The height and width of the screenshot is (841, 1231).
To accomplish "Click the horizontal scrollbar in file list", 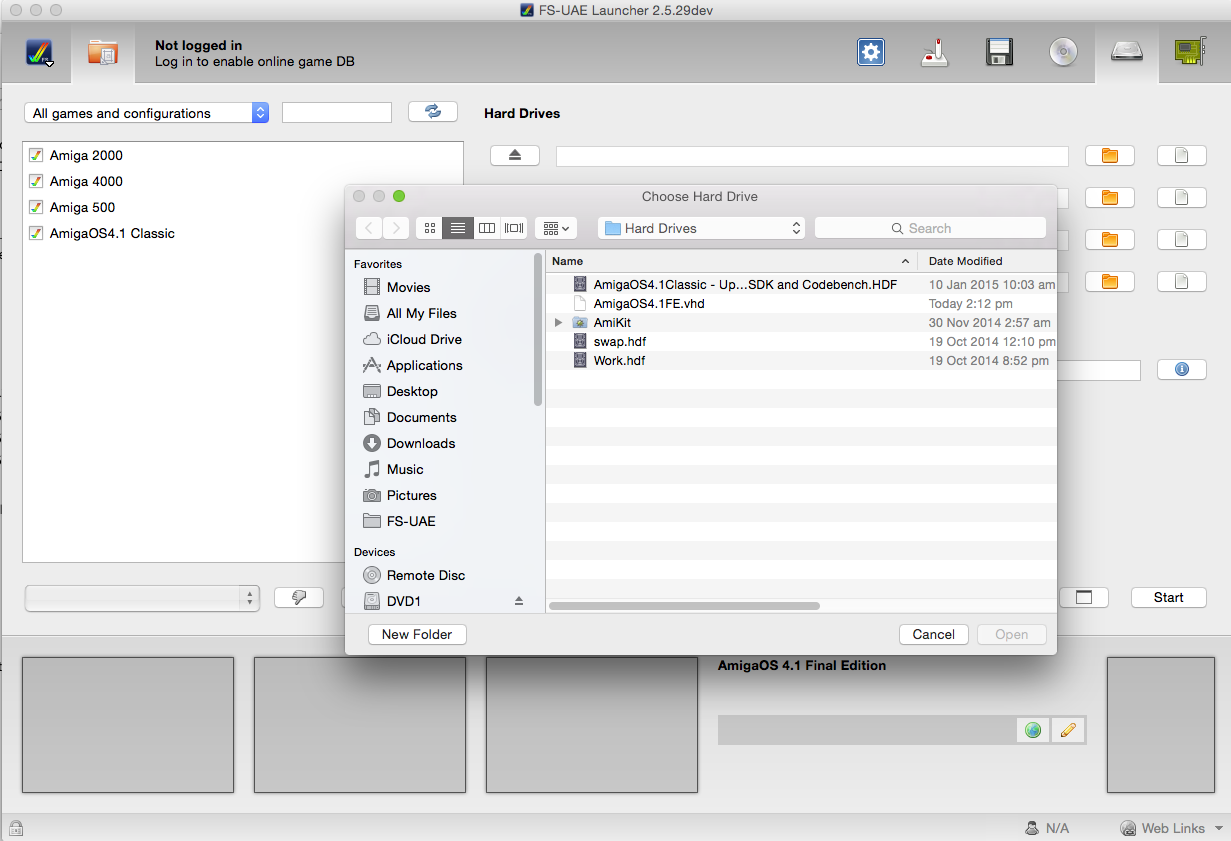I will pyautogui.click(x=685, y=606).
